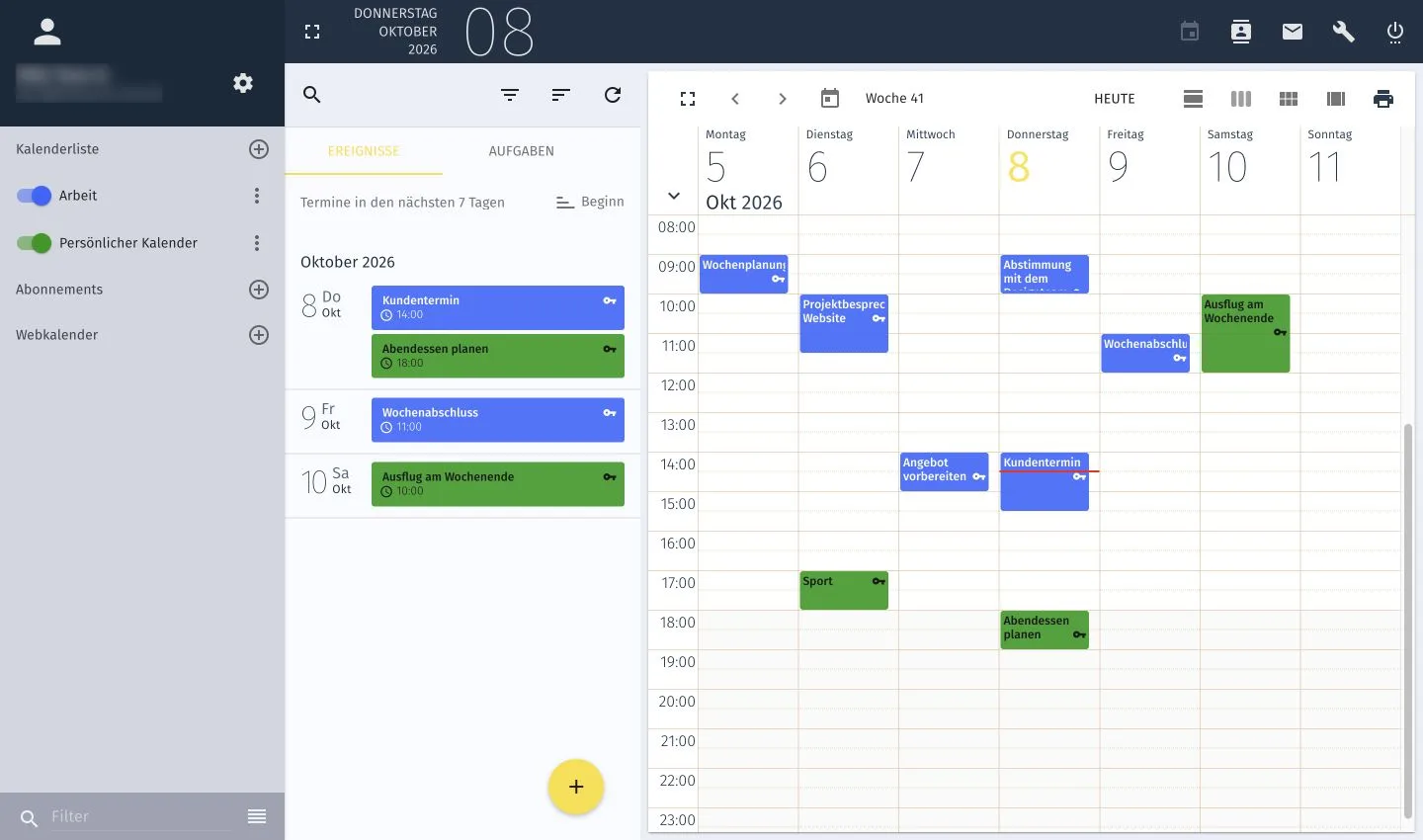The width and height of the screenshot is (1423, 840).
Task: Select the Ereignisse tab
Action: coord(364,151)
